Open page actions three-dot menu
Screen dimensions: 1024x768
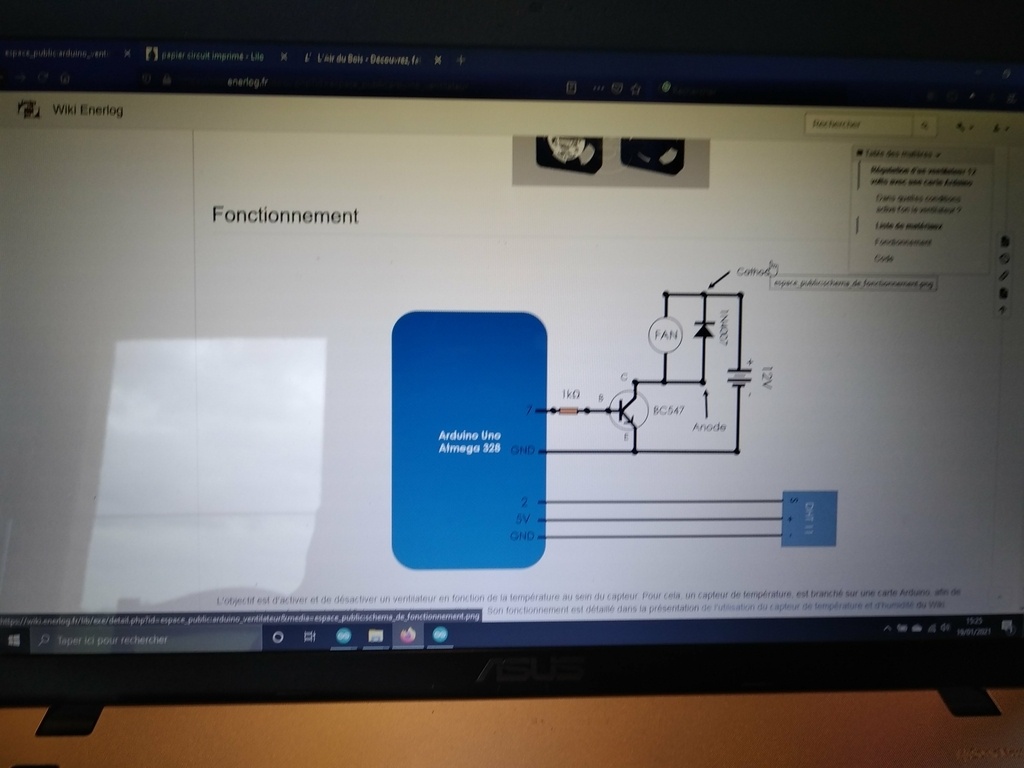pos(598,88)
